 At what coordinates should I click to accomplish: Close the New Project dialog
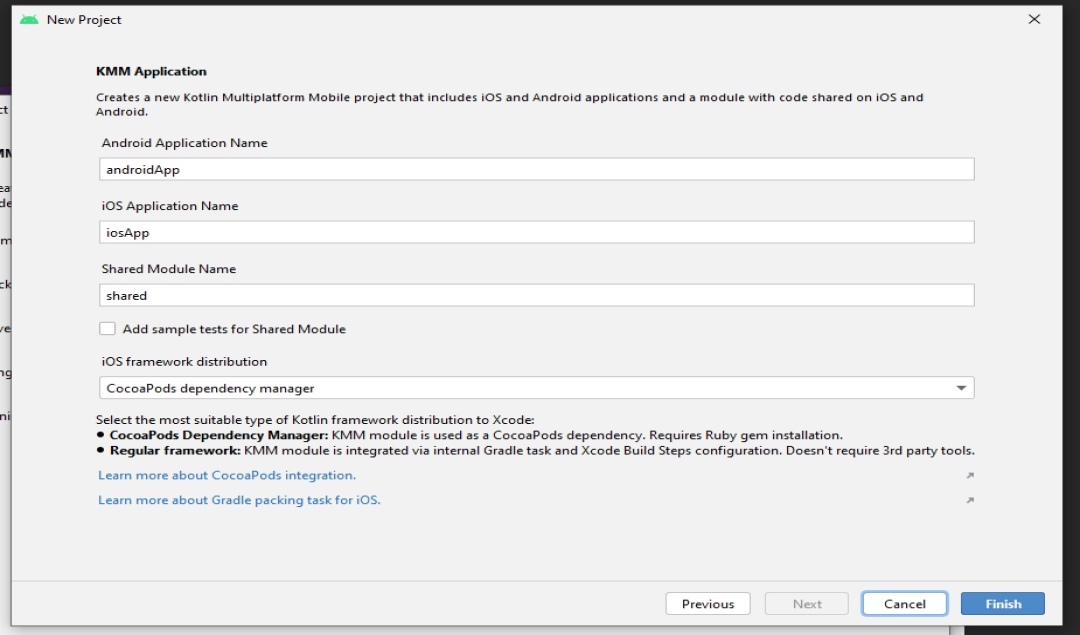[1034, 19]
